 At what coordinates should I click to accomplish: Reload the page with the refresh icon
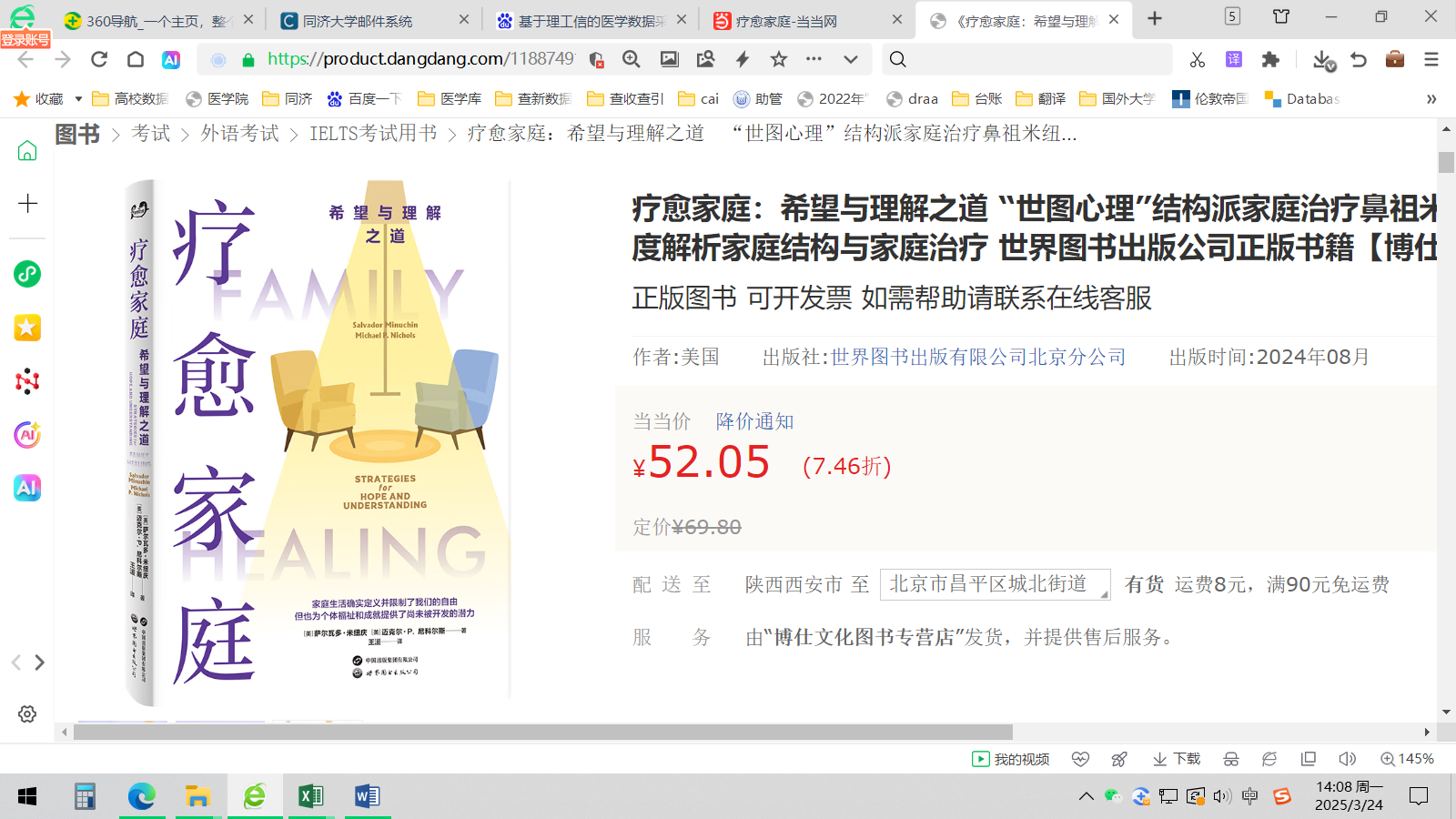pos(99,60)
